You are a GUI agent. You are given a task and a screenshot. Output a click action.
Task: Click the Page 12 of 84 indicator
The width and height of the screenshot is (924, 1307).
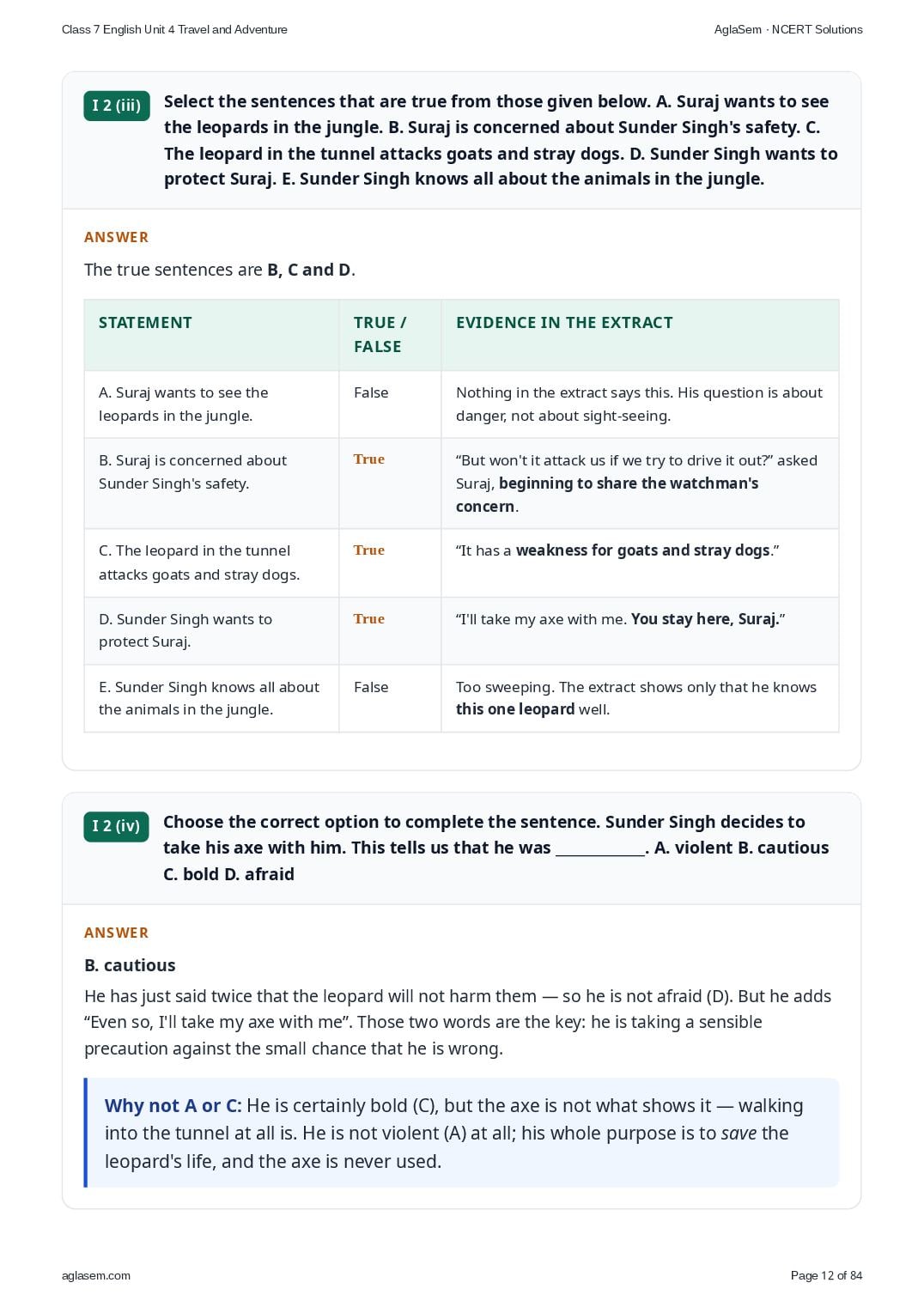click(826, 1275)
